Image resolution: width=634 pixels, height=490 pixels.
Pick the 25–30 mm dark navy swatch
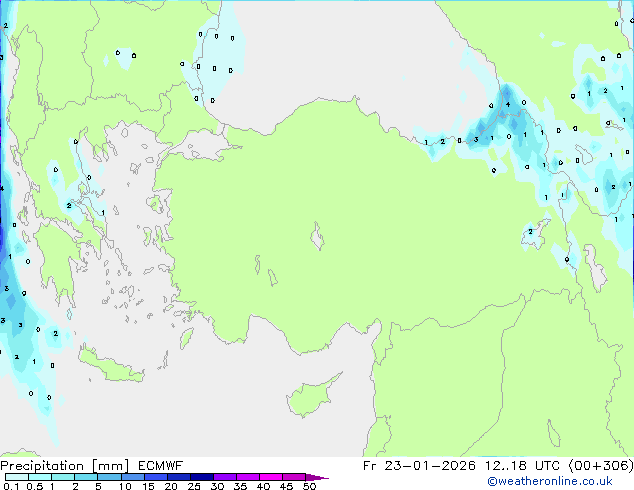coord(202,477)
